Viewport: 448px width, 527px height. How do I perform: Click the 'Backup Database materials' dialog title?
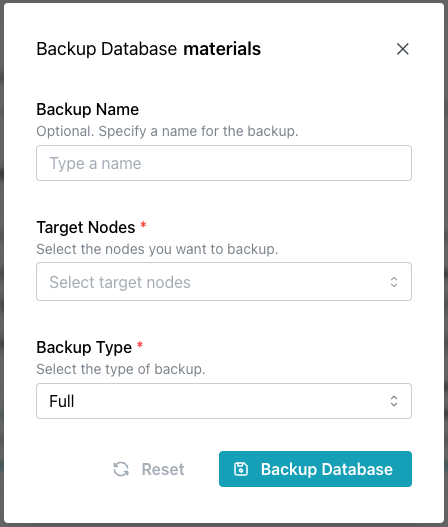(x=149, y=49)
